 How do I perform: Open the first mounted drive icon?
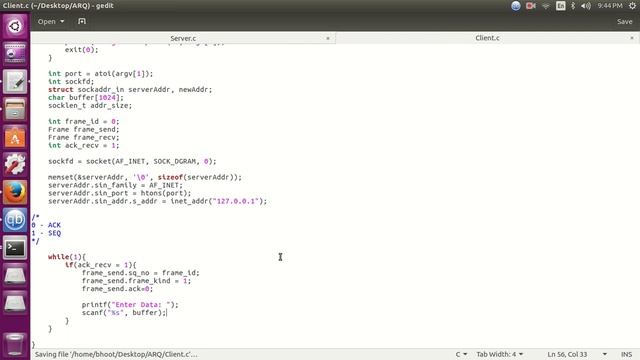tap(15, 276)
